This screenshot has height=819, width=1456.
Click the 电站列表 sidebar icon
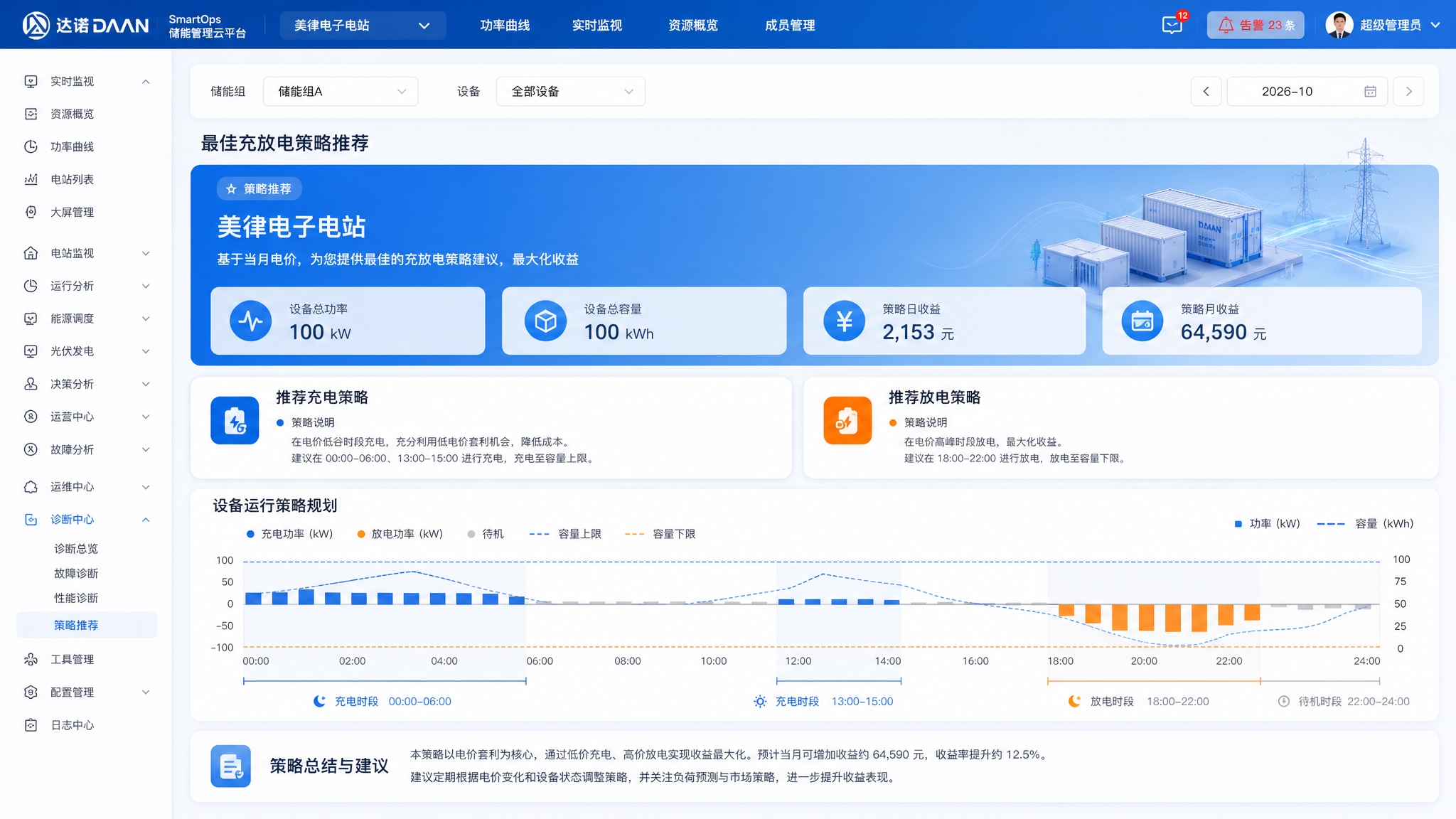[31, 179]
